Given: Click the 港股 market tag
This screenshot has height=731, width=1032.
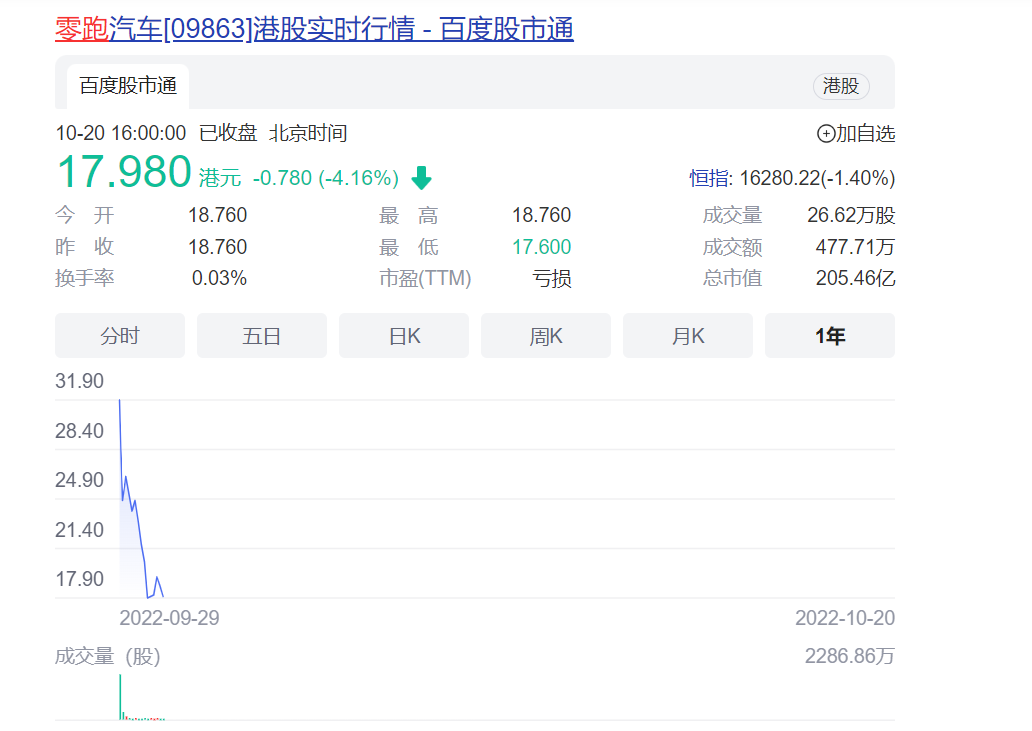Looking at the screenshot, I should pos(841,86).
